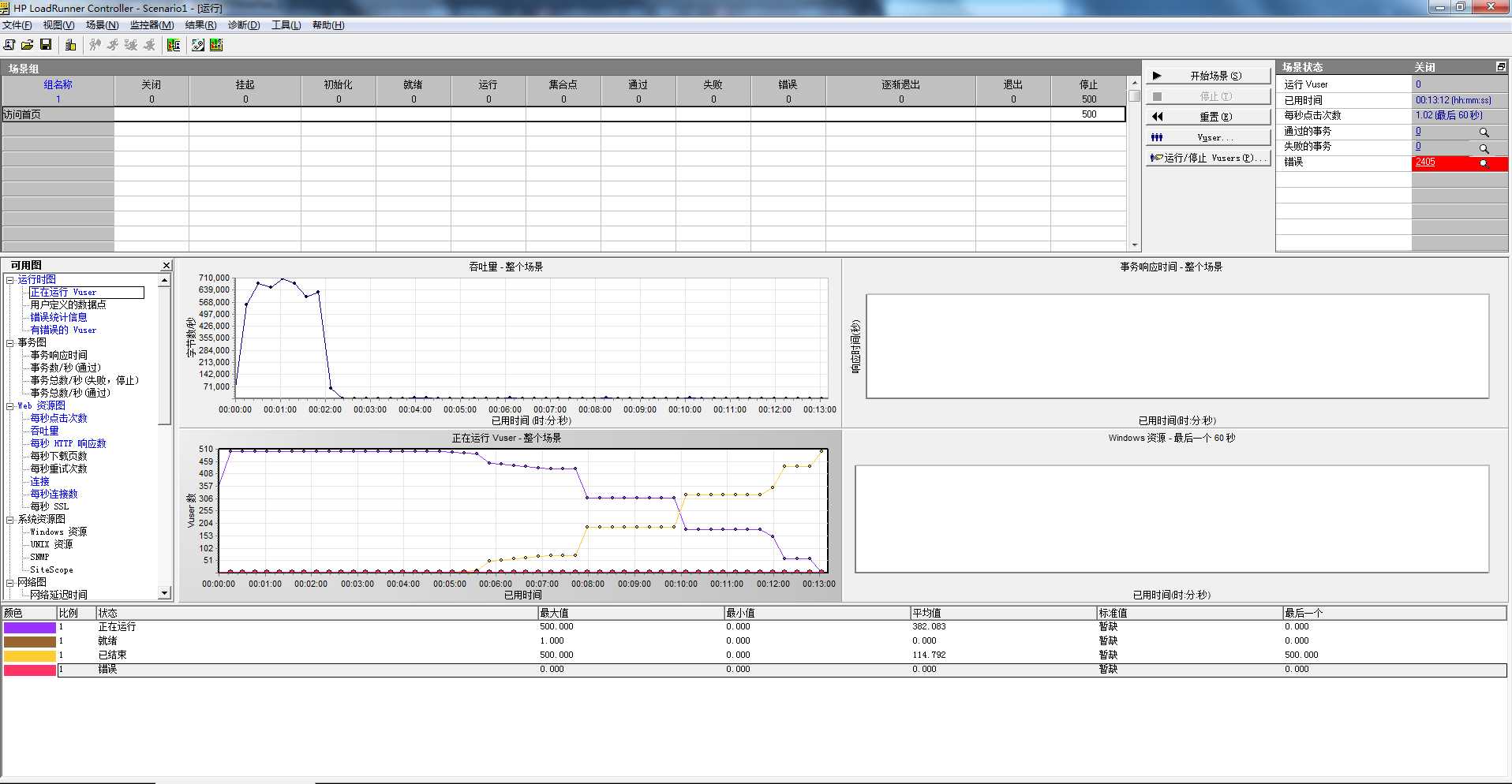Open the 帮助(H) menu
This screenshot has width=1512, height=784.
point(328,25)
